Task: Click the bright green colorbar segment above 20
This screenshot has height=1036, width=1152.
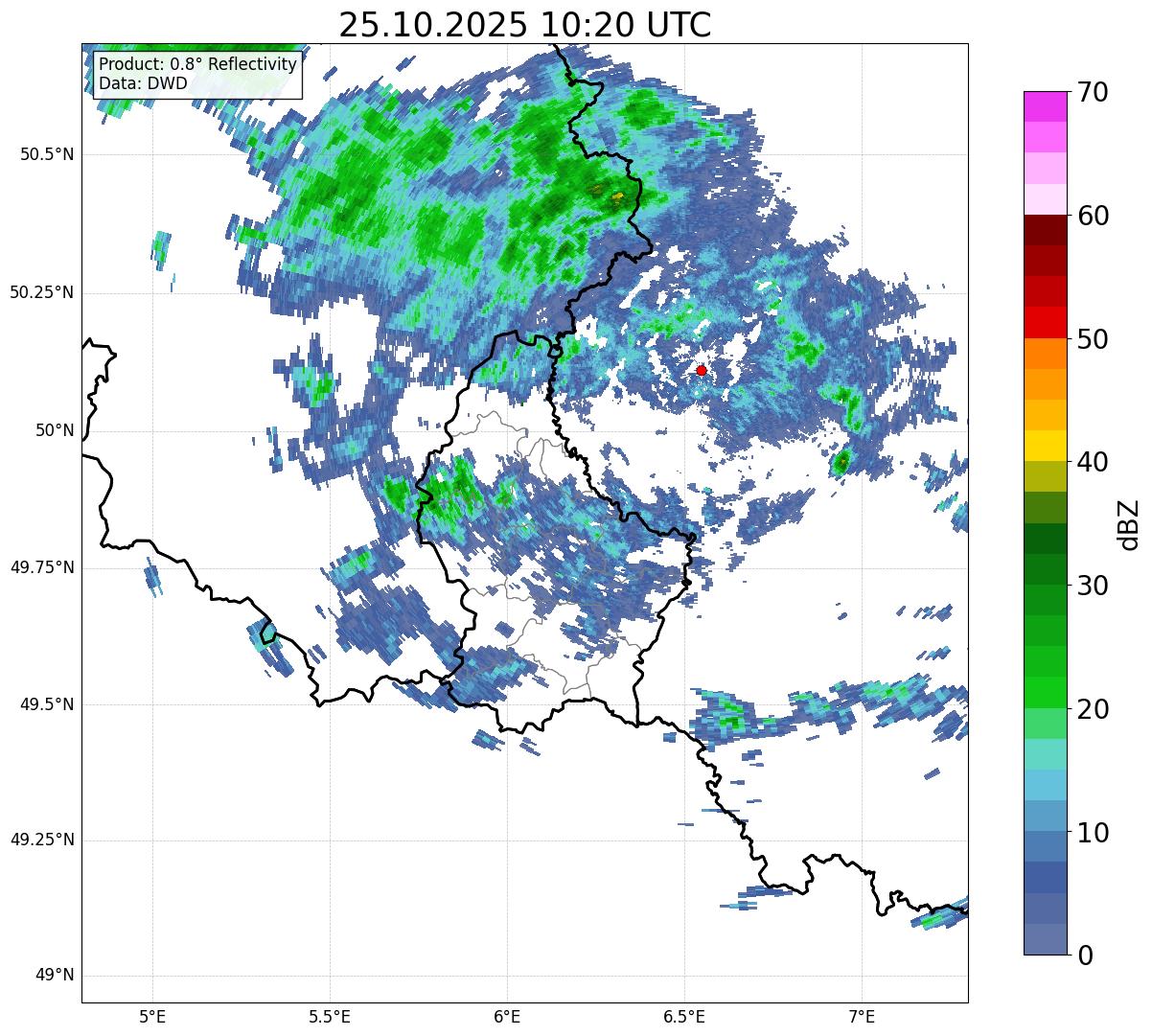Action: [1045, 692]
